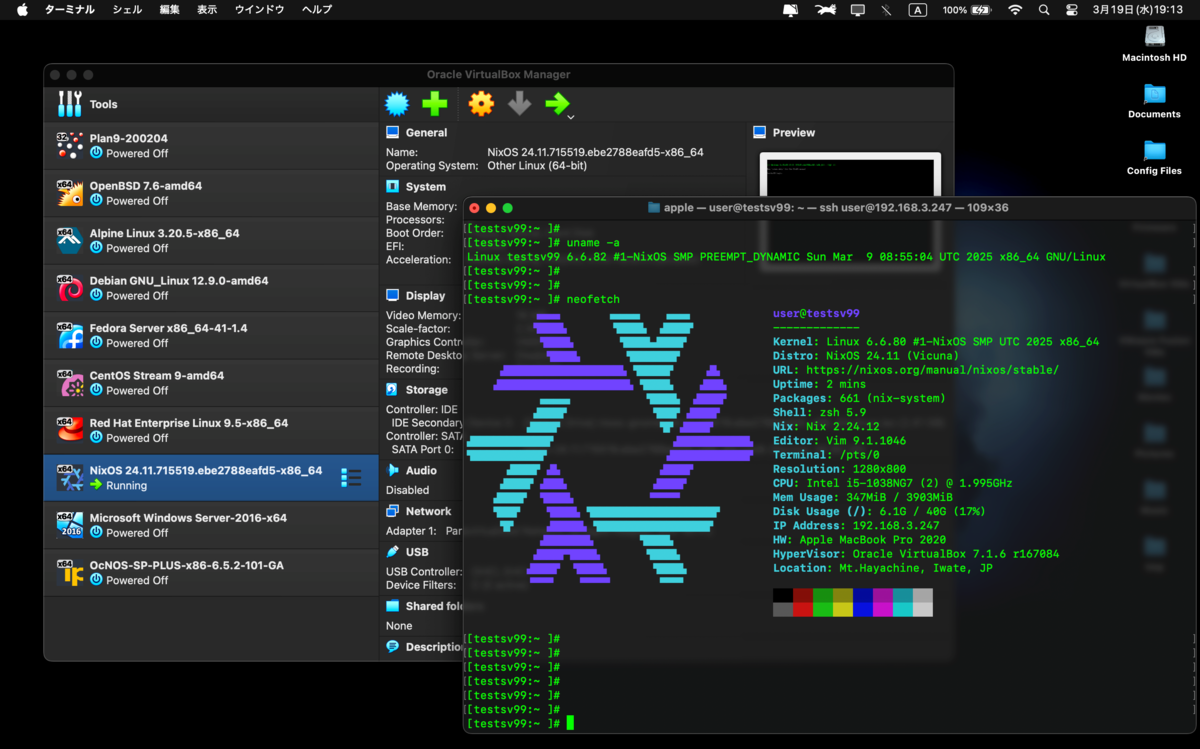Open the Tools entry in VirtualBox sidebar
This screenshot has width=1200, height=749.
(x=211, y=104)
